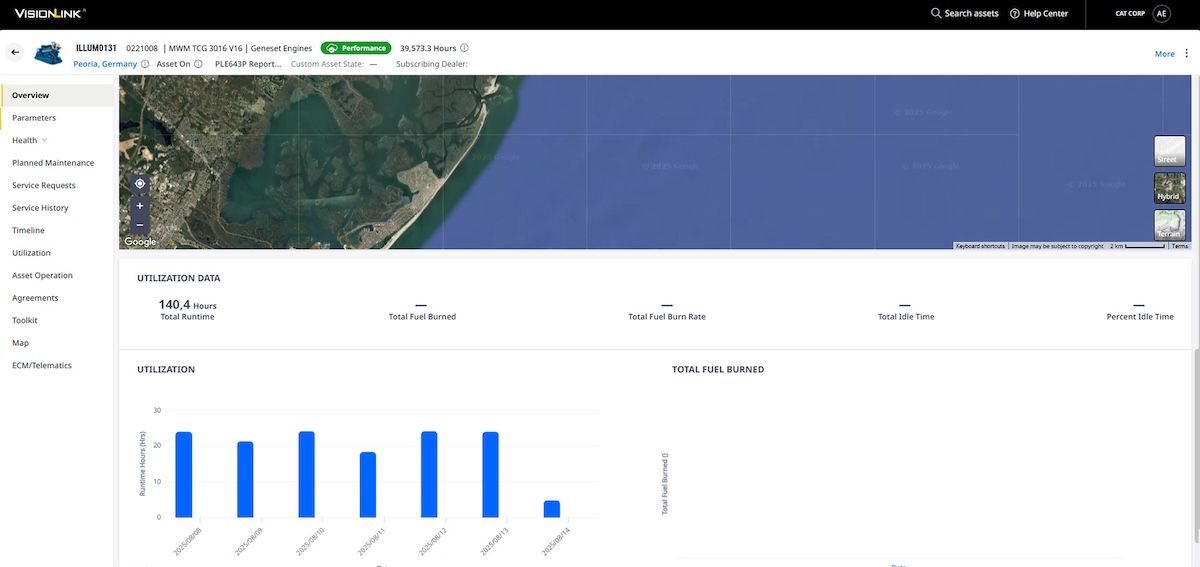Click info icon next to 39,573.3 Hours
Viewport: 1200px width, 567px height.
[464, 48]
